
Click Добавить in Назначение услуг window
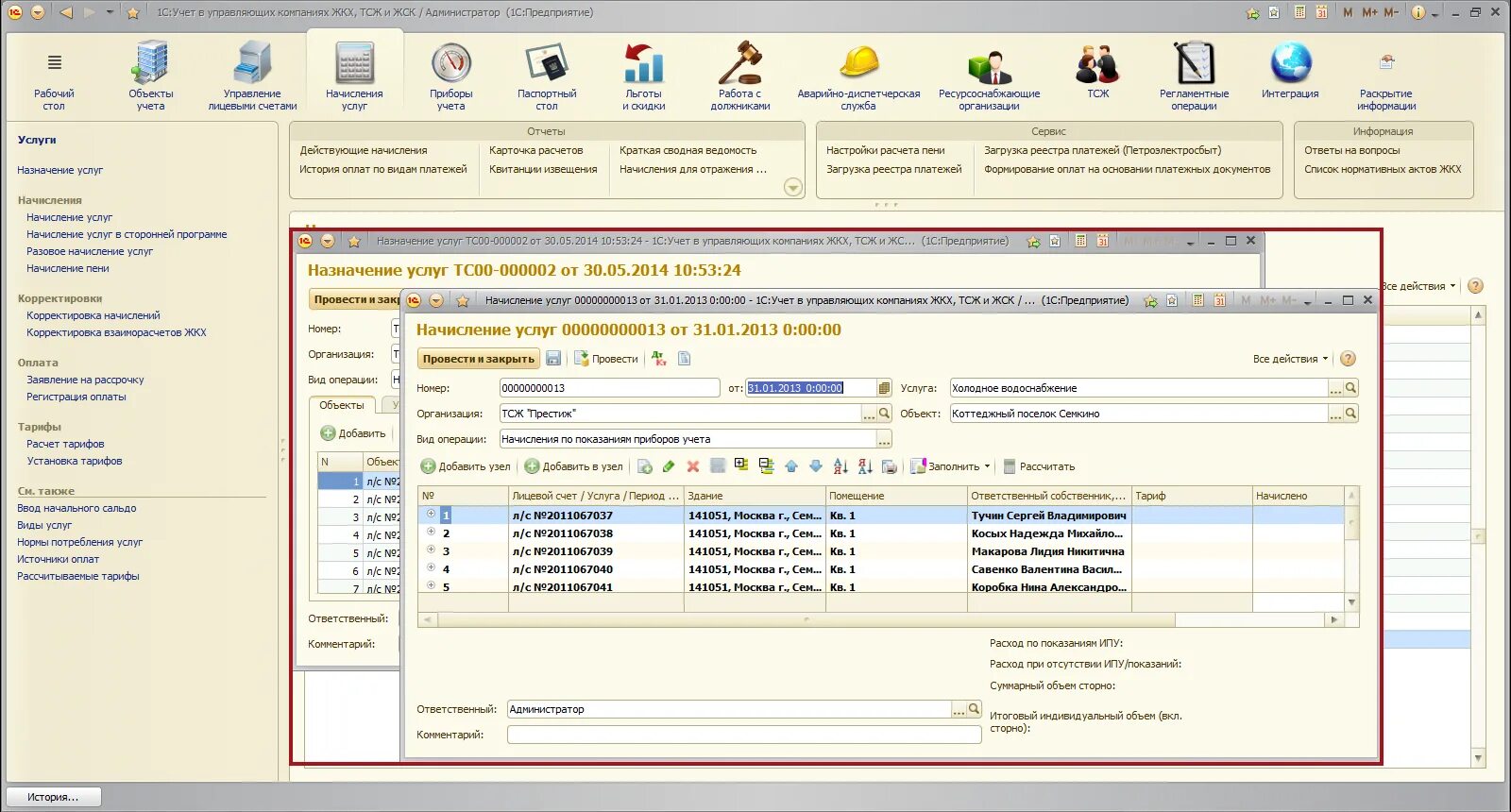pos(353,433)
